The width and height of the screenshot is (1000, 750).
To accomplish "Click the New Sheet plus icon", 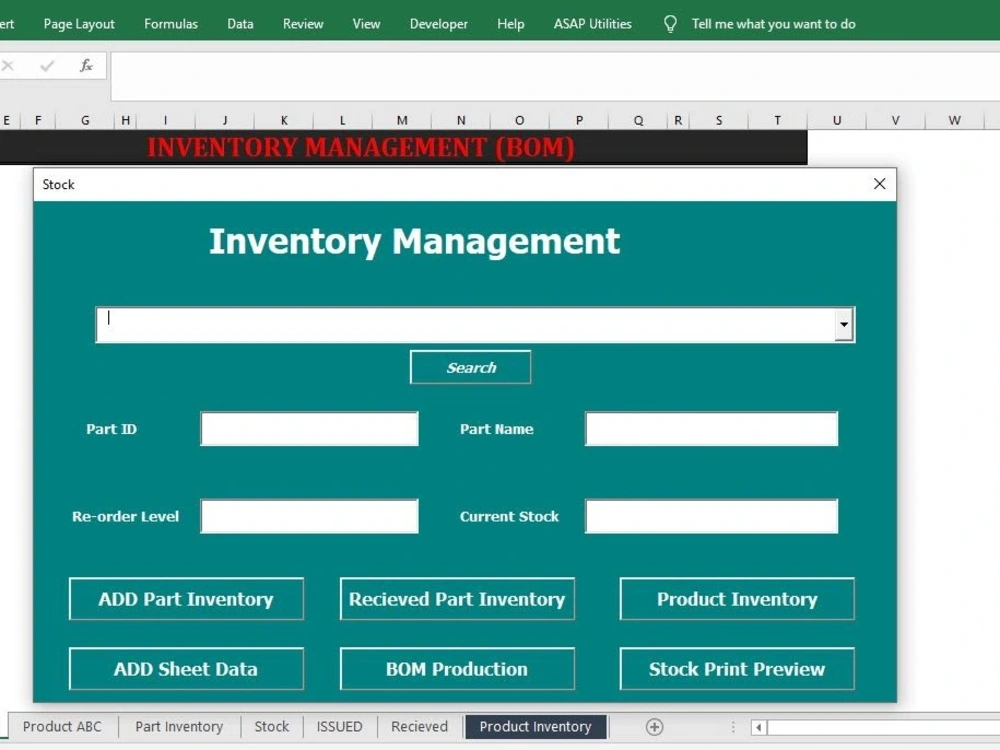I will tap(656, 727).
